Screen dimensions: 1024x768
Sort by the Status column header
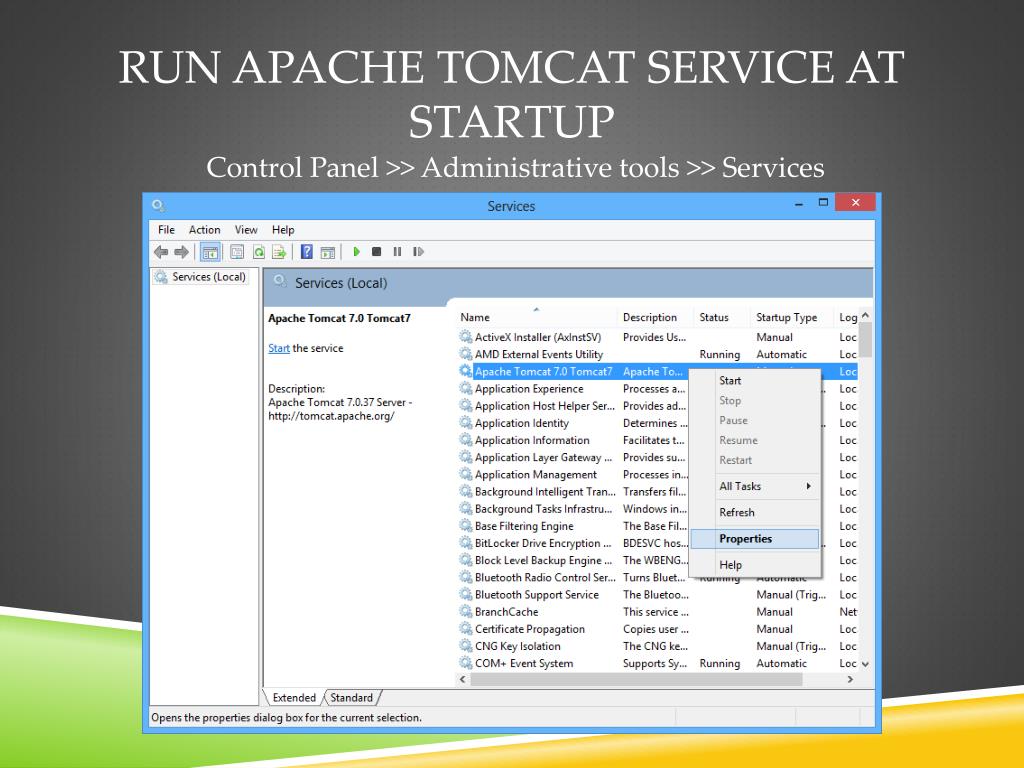pyautogui.click(x=722, y=317)
